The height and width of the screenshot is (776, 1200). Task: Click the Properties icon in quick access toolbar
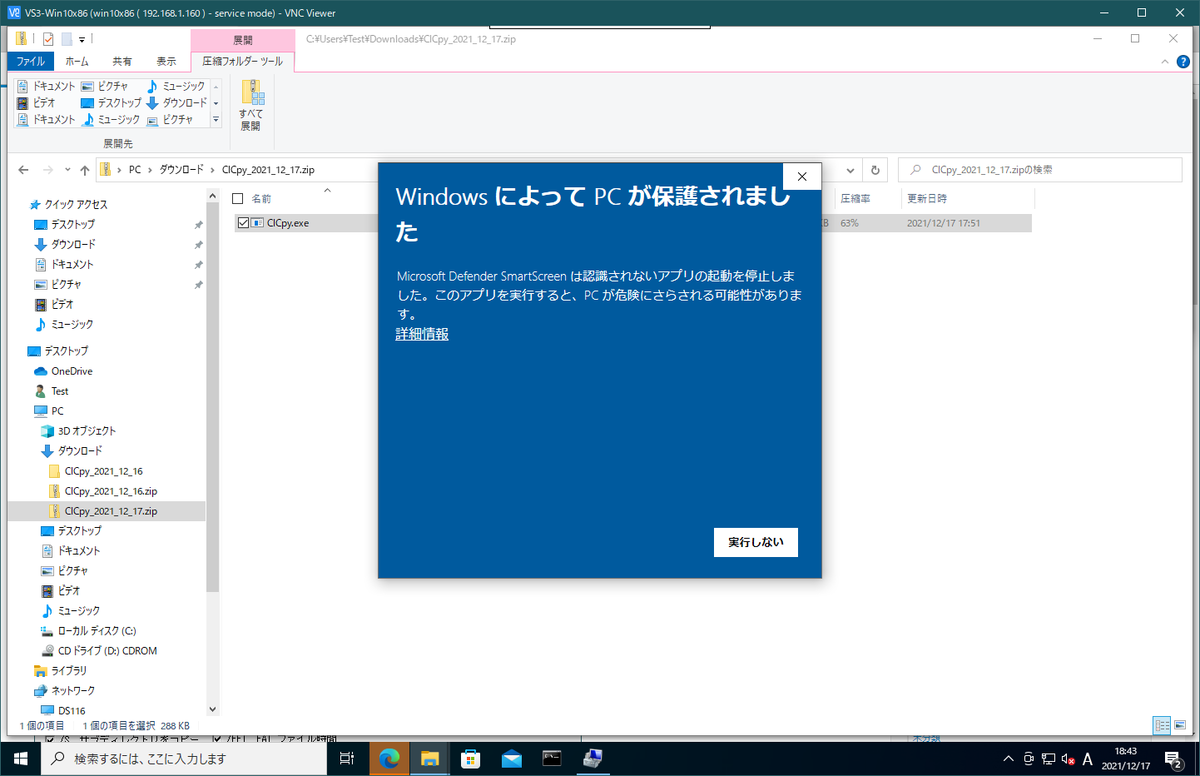point(48,39)
